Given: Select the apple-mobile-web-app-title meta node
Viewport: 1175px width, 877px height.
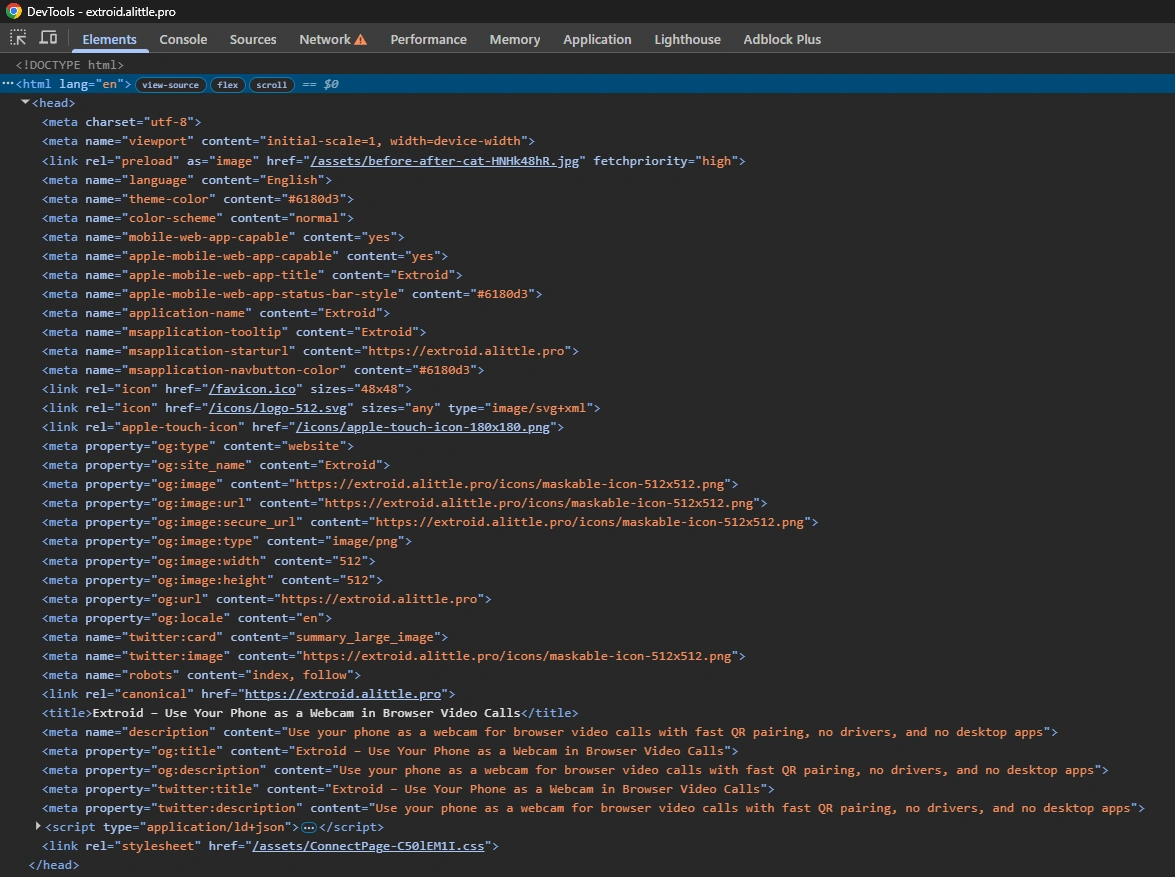Looking at the screenshot, I should [x=253, y=274].
